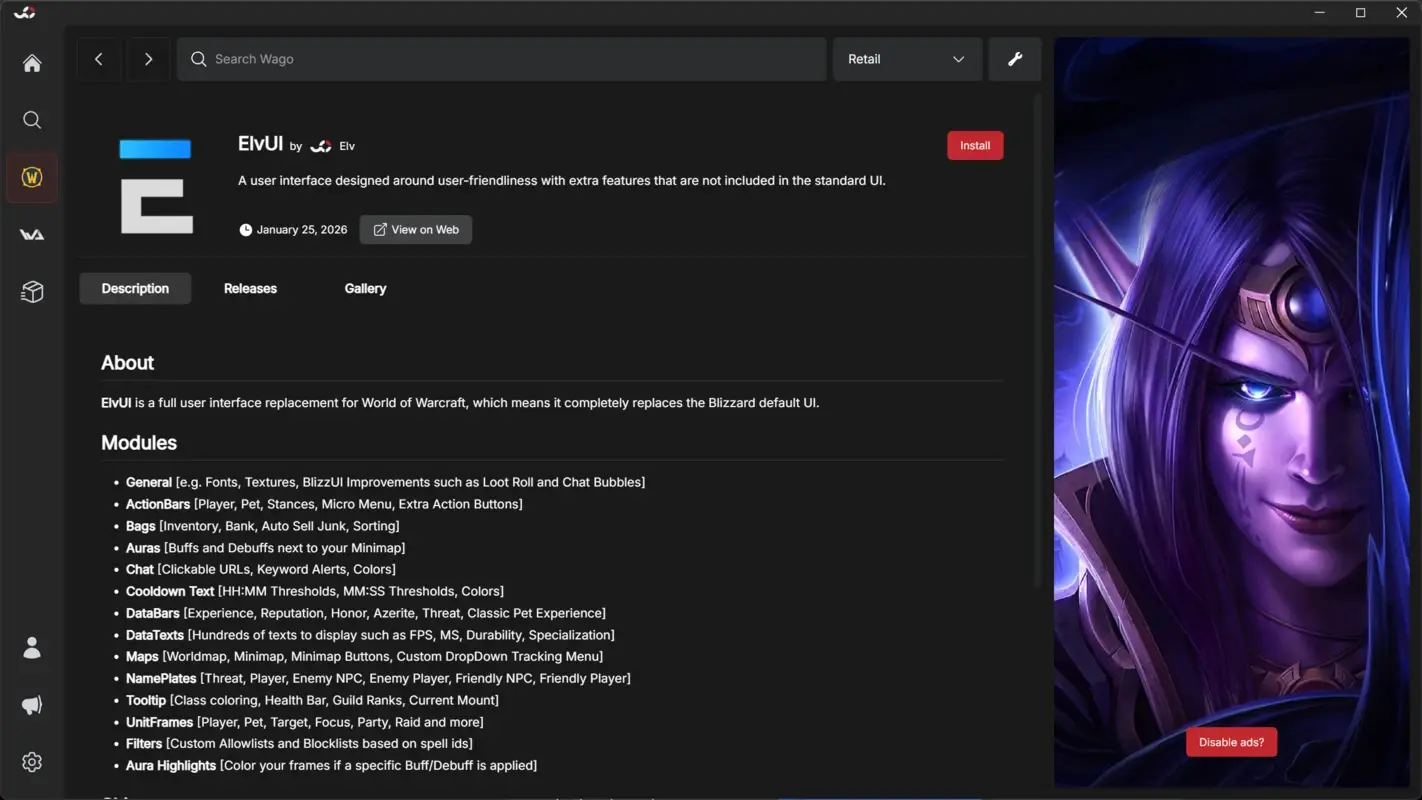The height and width of the screenshot is (800, 1422).
Task: Select the Description tab
Action: coord(135,288)
